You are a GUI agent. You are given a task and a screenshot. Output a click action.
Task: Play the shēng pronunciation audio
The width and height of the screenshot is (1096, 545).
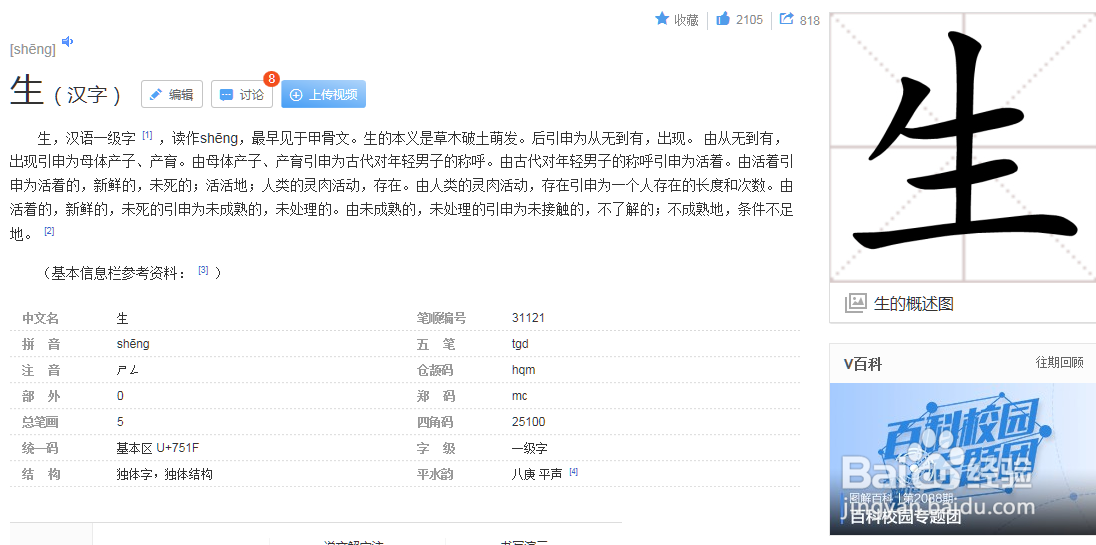(x=68, y=42)
